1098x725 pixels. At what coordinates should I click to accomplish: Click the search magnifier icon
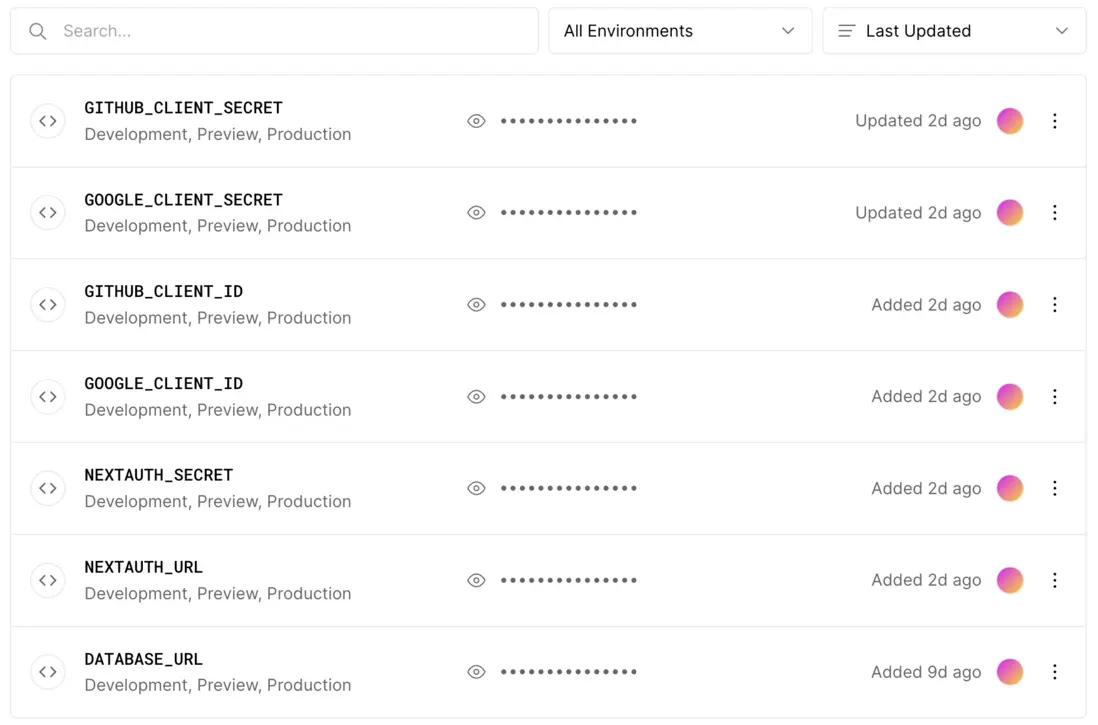point(38,31)
